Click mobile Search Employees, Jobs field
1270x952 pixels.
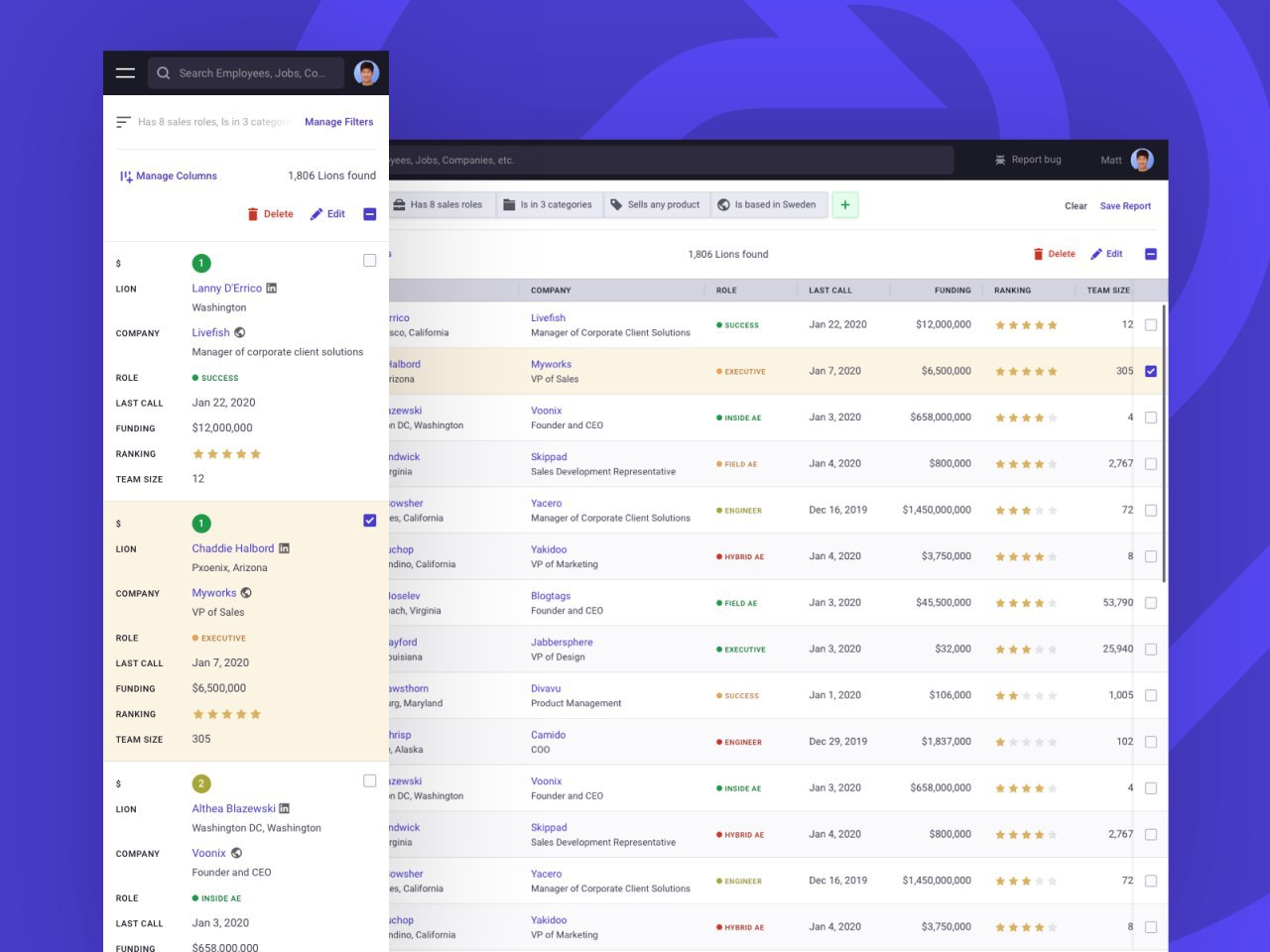tap(246, 73)
